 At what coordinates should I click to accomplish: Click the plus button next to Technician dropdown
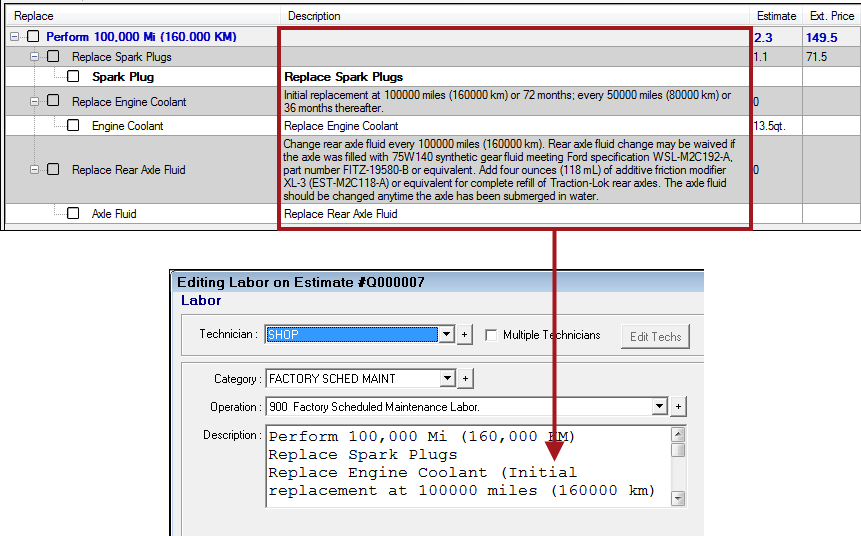[464, 335]
